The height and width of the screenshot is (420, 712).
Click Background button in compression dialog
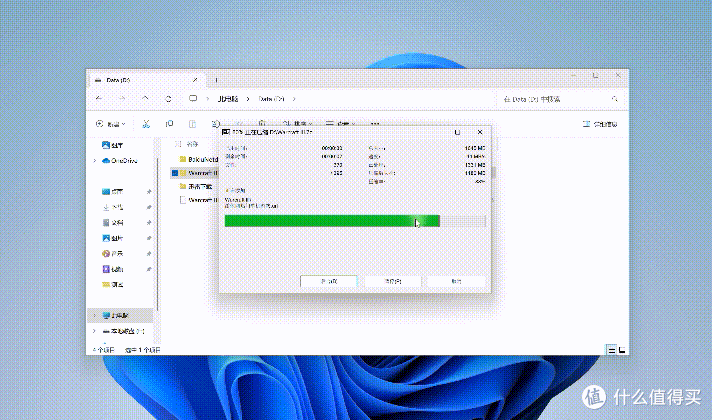pyautogui.click(x=329, y=281)
